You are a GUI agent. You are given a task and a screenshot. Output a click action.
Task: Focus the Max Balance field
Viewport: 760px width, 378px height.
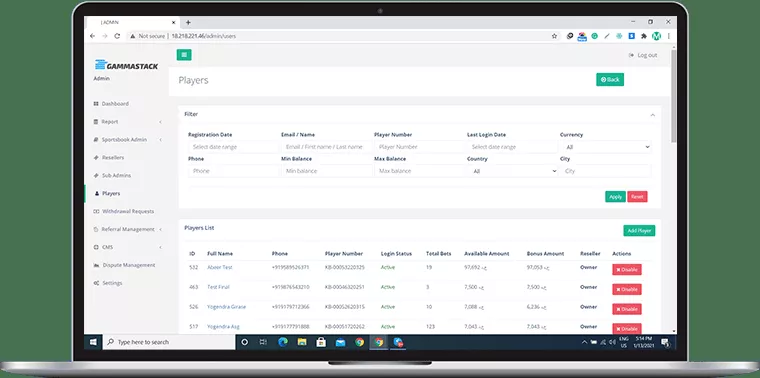pos(419,171)
